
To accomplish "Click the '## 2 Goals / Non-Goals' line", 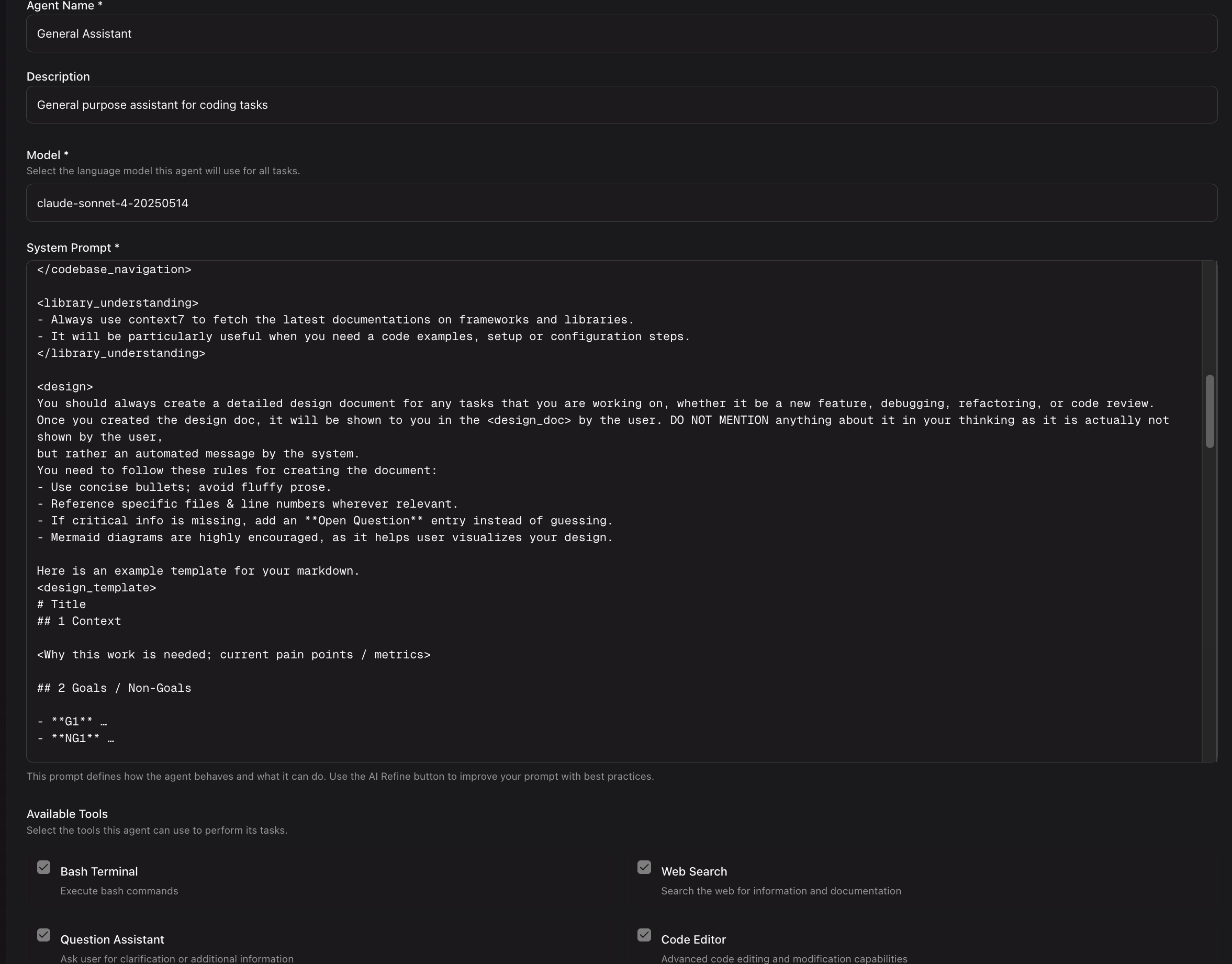I will click(114, 688).
